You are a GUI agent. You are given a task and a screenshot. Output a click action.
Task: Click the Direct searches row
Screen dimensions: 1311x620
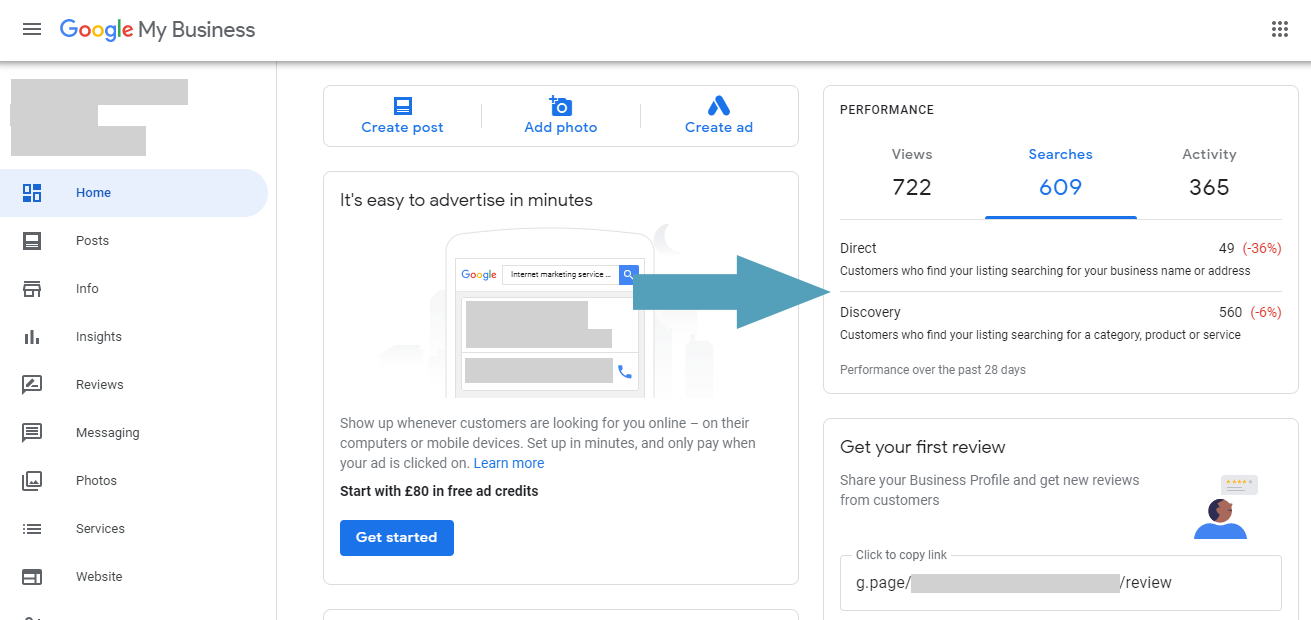coord(1061,258)
